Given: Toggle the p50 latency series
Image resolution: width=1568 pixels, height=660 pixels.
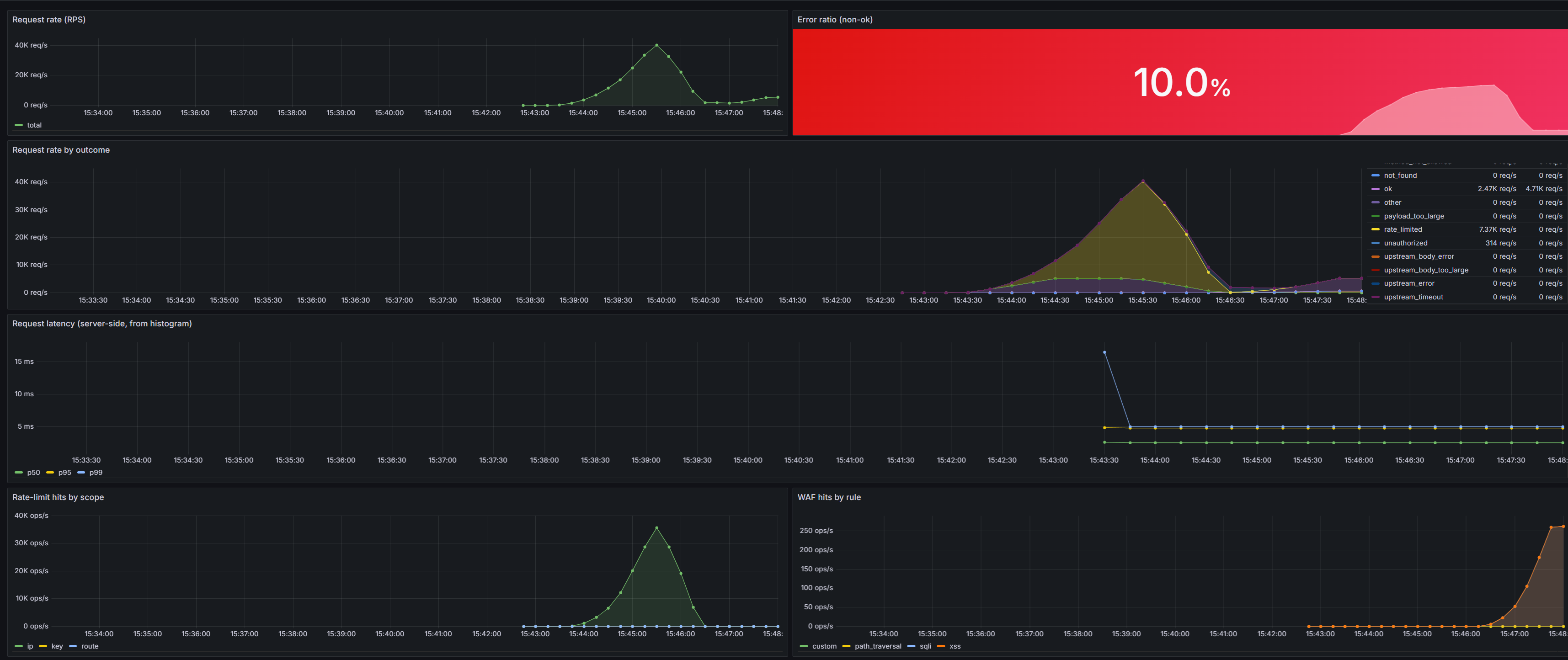Looking at the screenshot, I should pyautogui.click(x=33, y=473).
